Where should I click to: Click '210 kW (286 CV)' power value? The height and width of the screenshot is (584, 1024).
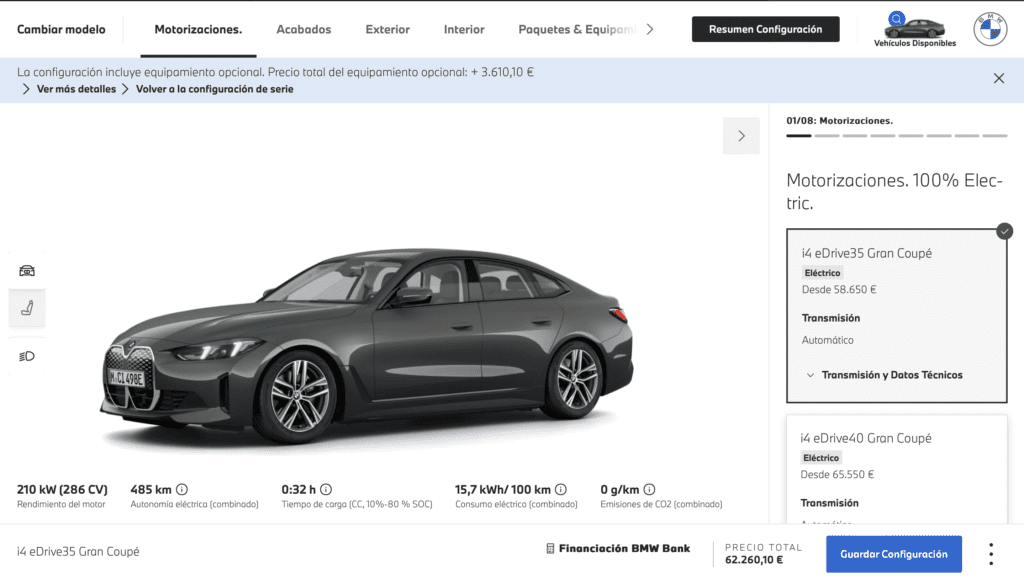pos(62,489)
